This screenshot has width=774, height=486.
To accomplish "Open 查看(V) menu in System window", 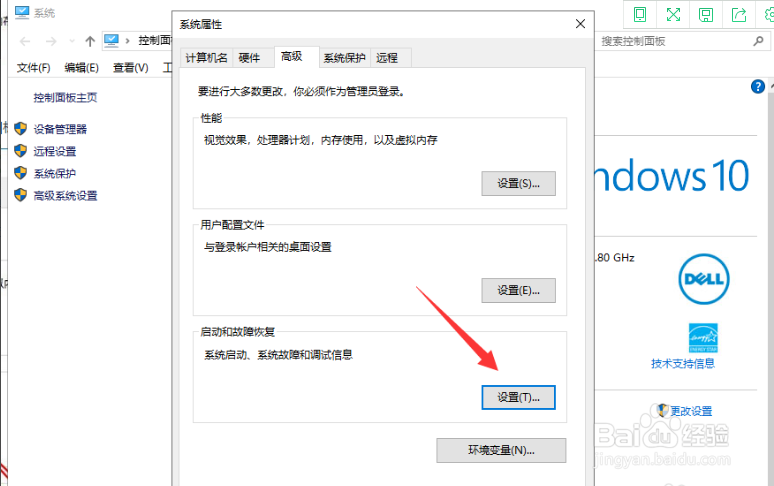I will pyautogui.click(x=131, y=68).
